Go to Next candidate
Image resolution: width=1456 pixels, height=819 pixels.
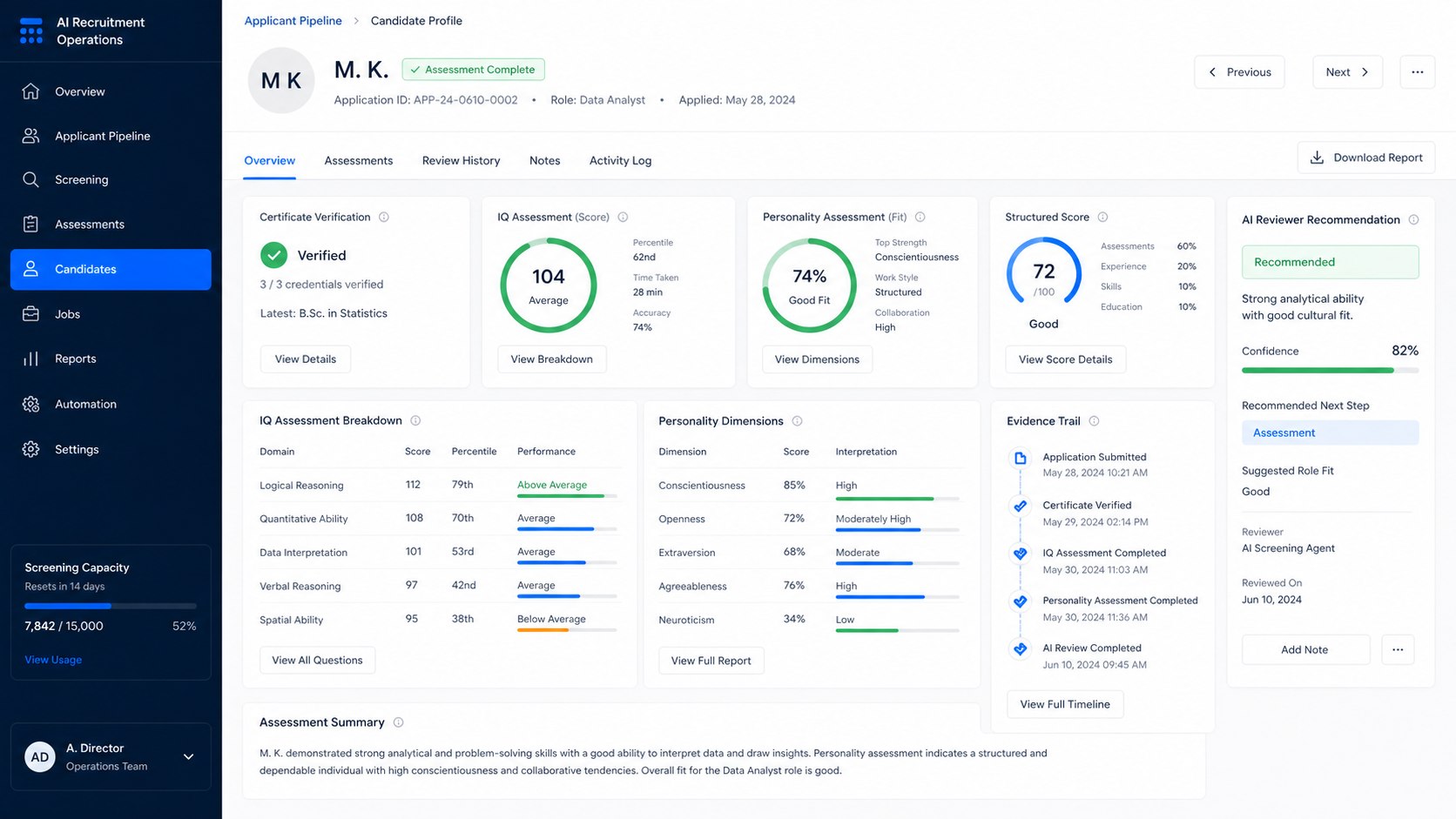pyautogui.click(x=1347, y=72)
